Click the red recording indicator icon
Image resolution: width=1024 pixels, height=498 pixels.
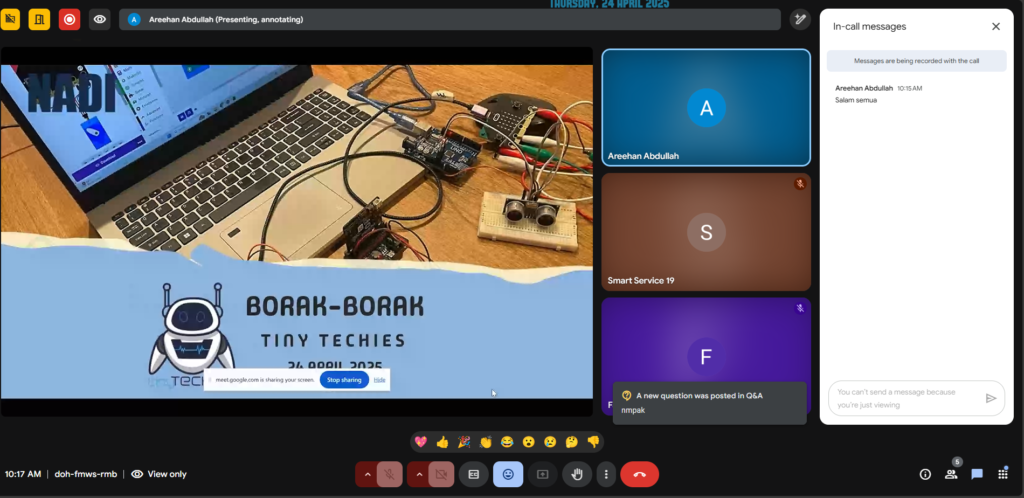[69, 20]
